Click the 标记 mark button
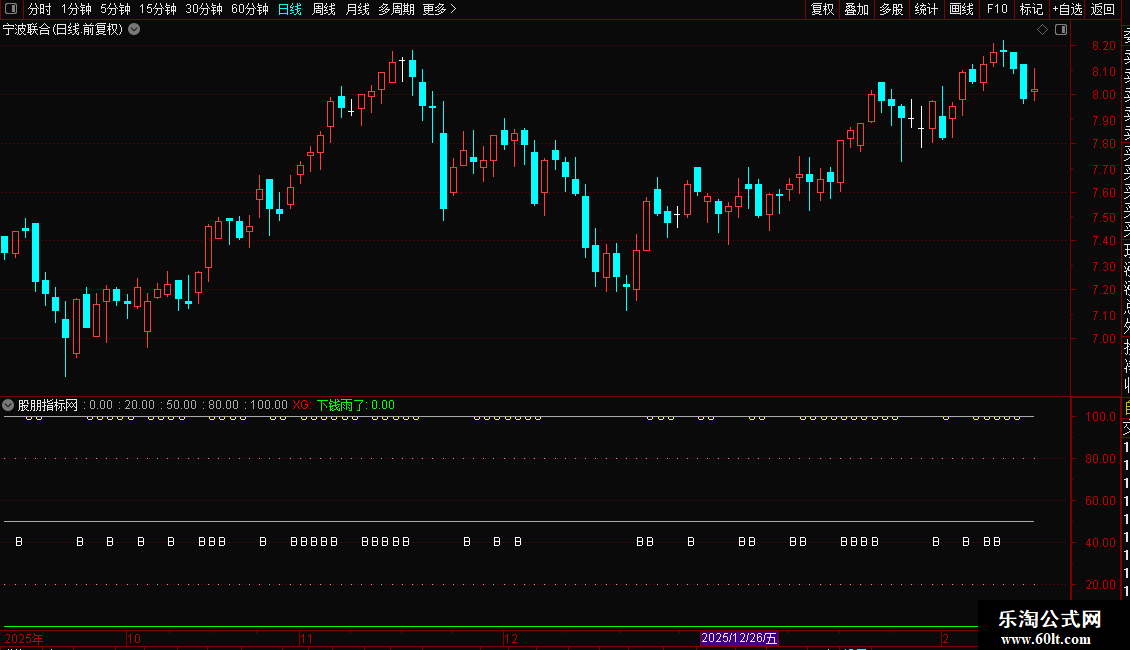This screenshot has height=650, width=1130. (1031, 9)
